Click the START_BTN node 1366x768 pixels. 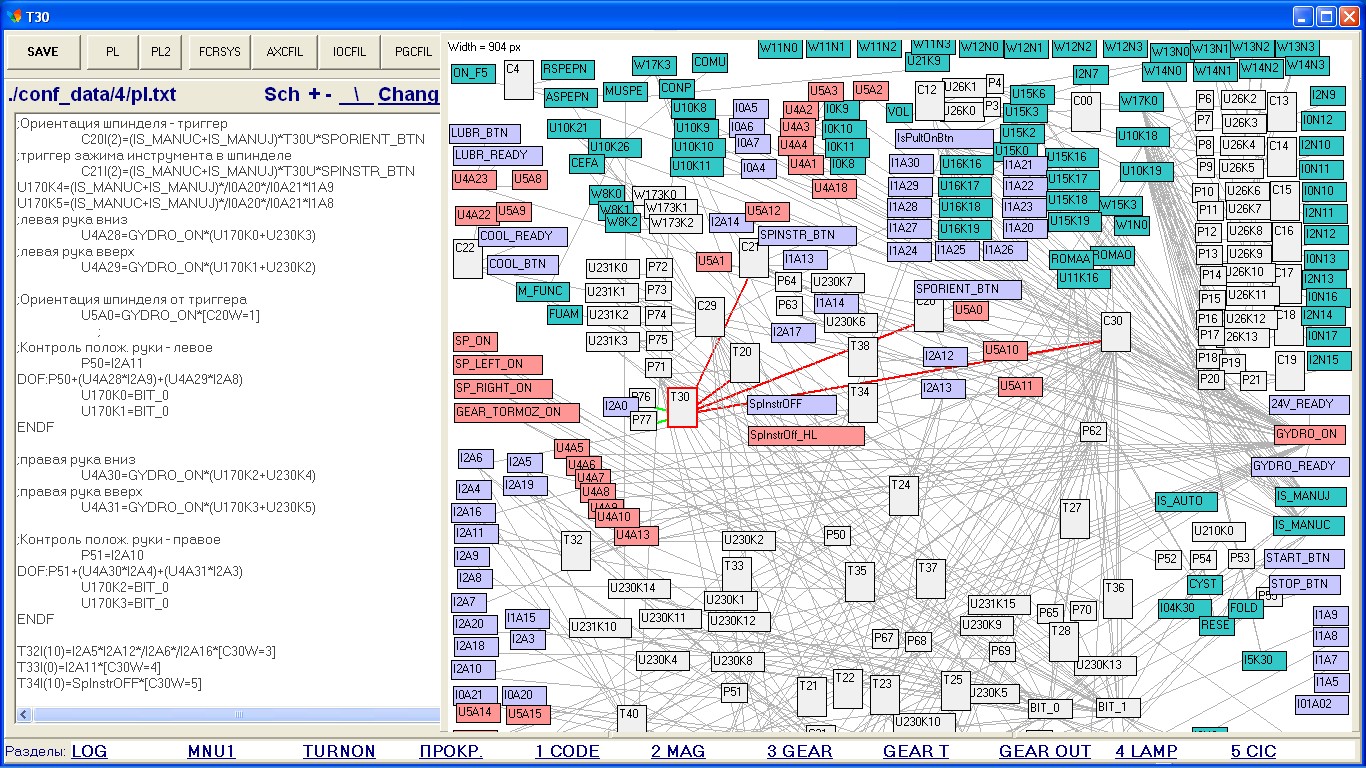point(1304,558)
